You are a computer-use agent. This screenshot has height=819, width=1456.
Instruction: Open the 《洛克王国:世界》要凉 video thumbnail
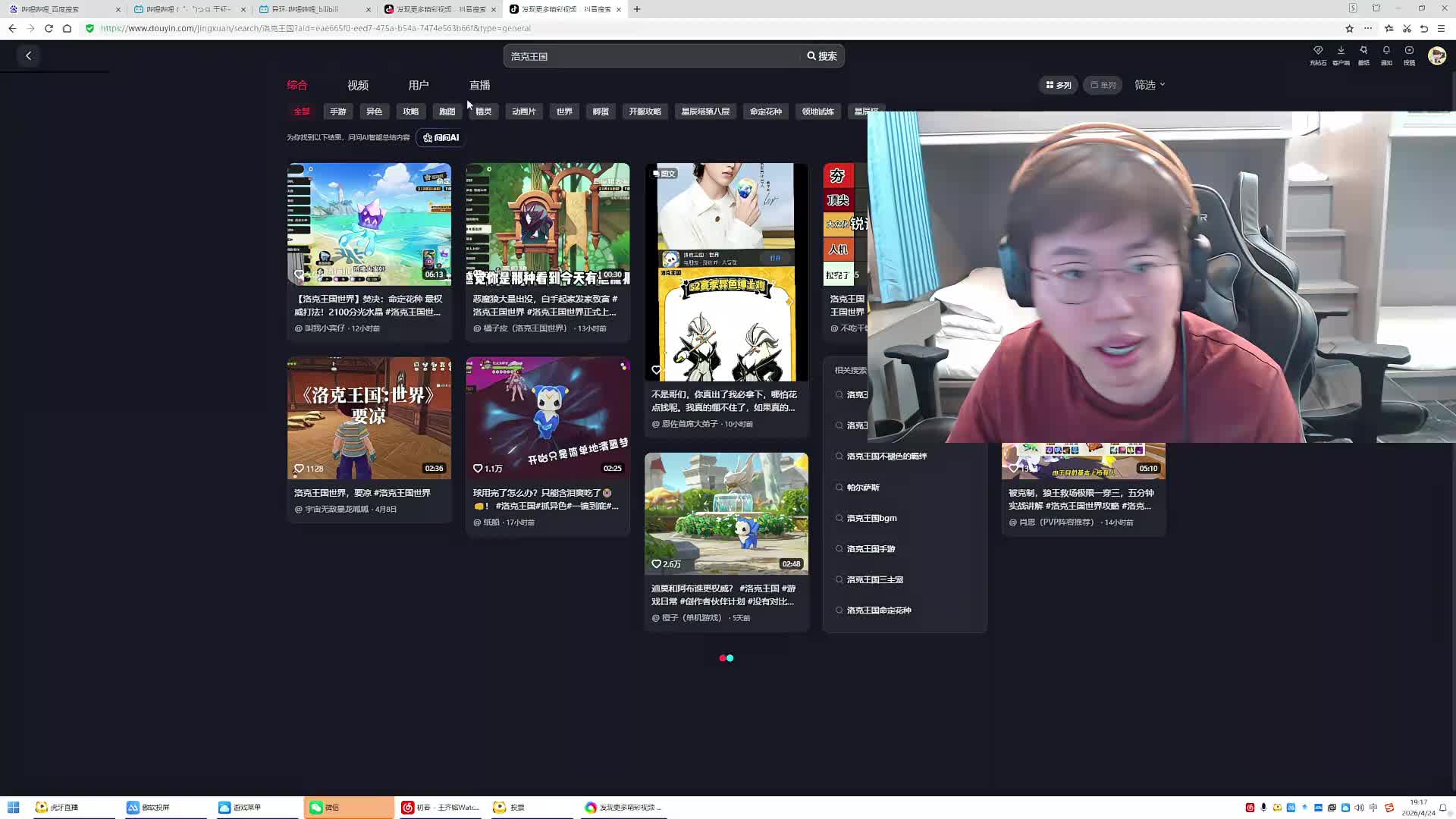[369, 418]
